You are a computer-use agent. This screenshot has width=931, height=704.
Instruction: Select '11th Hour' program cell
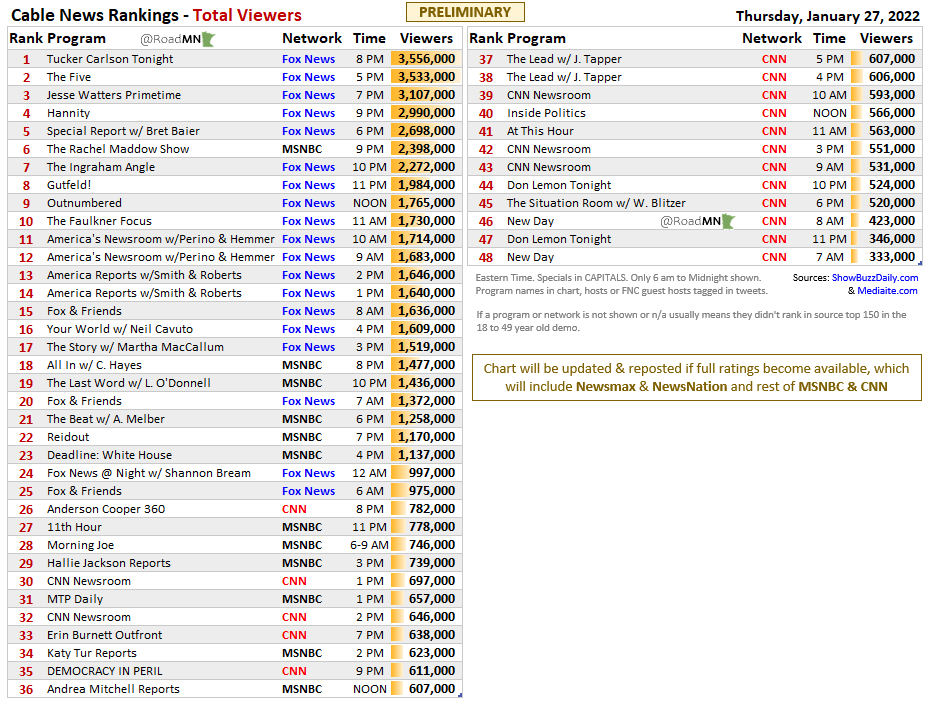(x=74, y=527)
